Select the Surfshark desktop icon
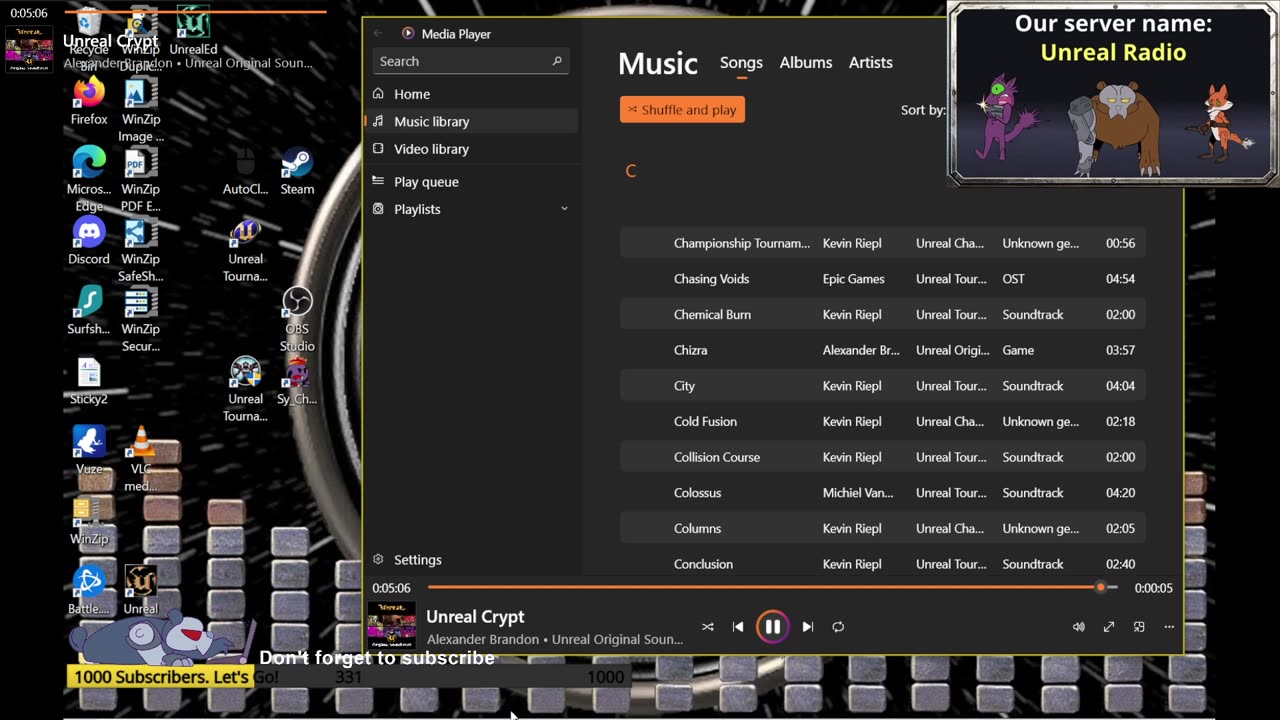1280x720 pixels. pos(89,310)
